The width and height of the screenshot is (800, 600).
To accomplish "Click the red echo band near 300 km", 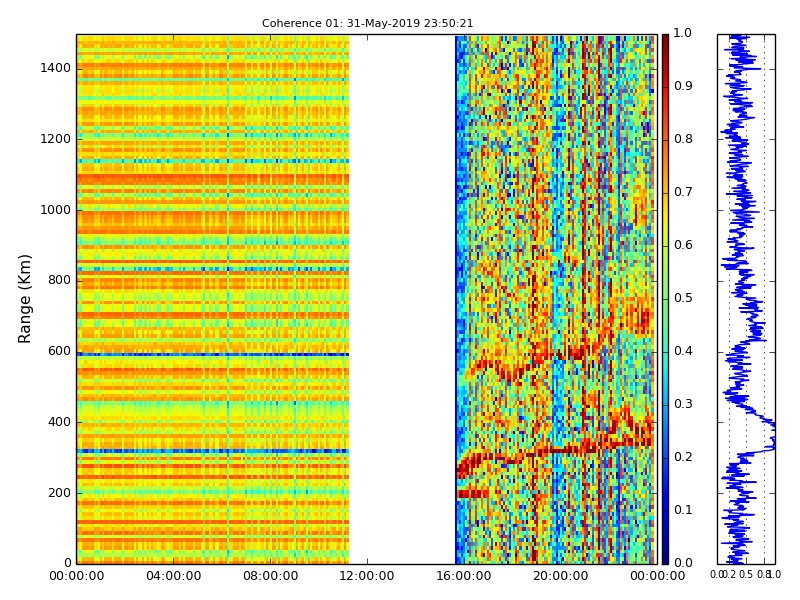I will point(555,452).
